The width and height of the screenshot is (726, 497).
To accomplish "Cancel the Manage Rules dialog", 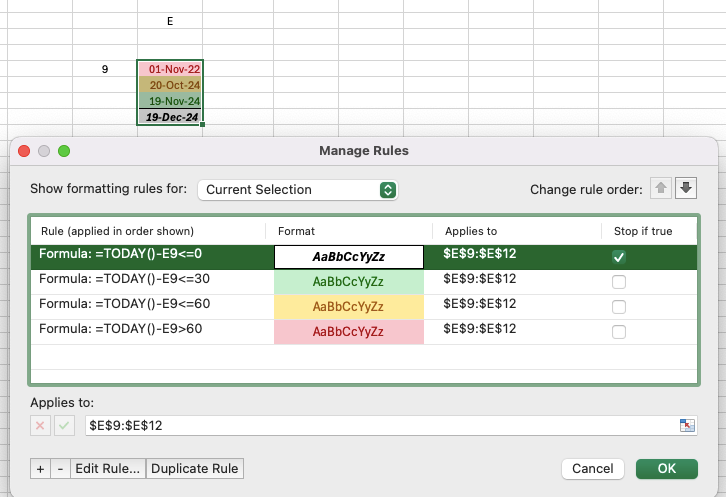I will tap(593, 469).
